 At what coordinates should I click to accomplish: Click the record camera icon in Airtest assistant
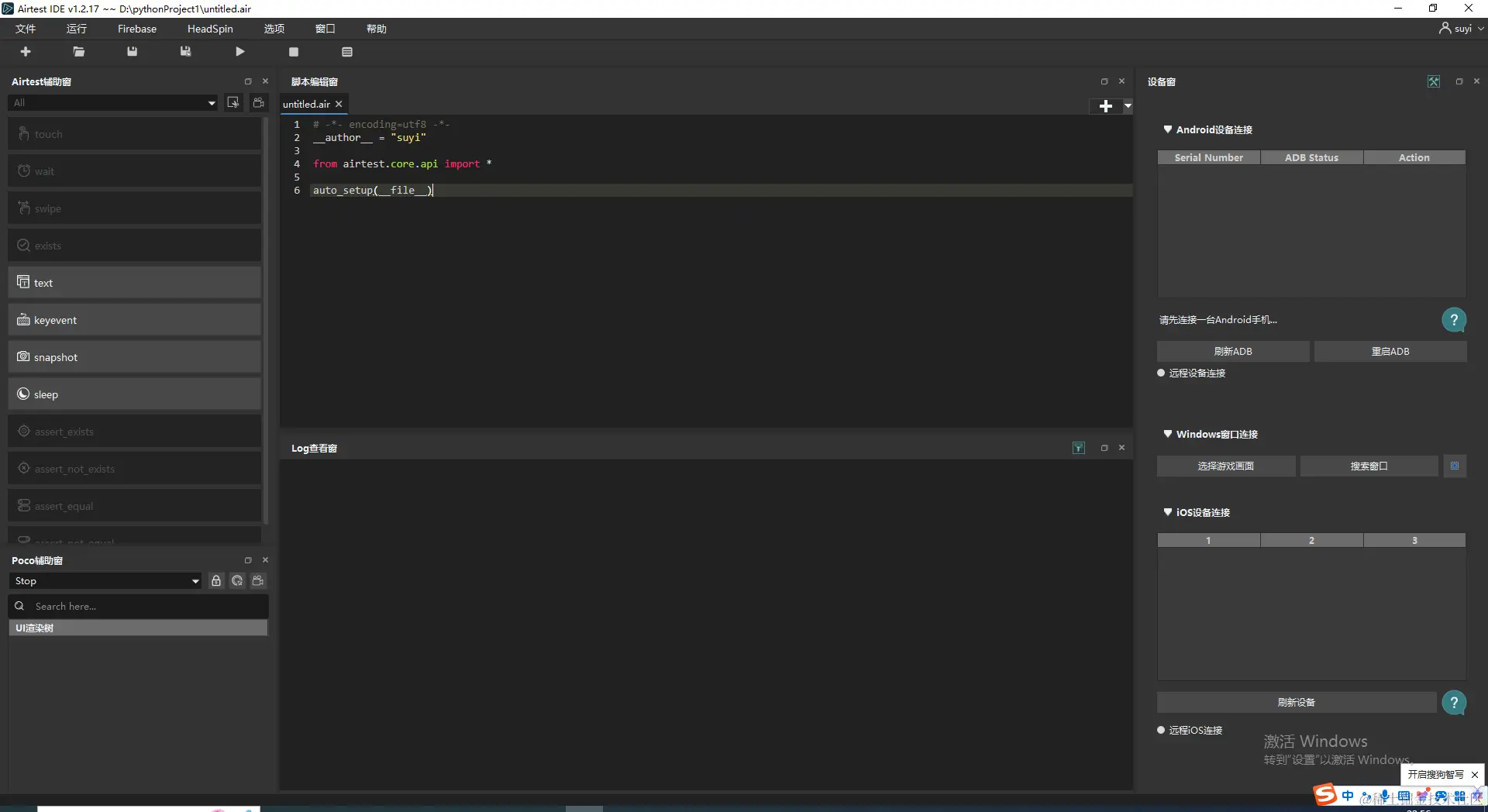coord(259,102)
